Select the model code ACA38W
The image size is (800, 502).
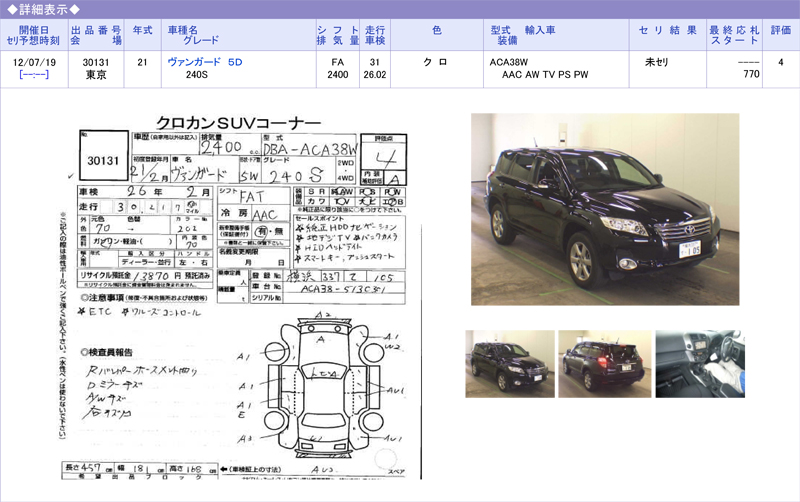point(509,62)
